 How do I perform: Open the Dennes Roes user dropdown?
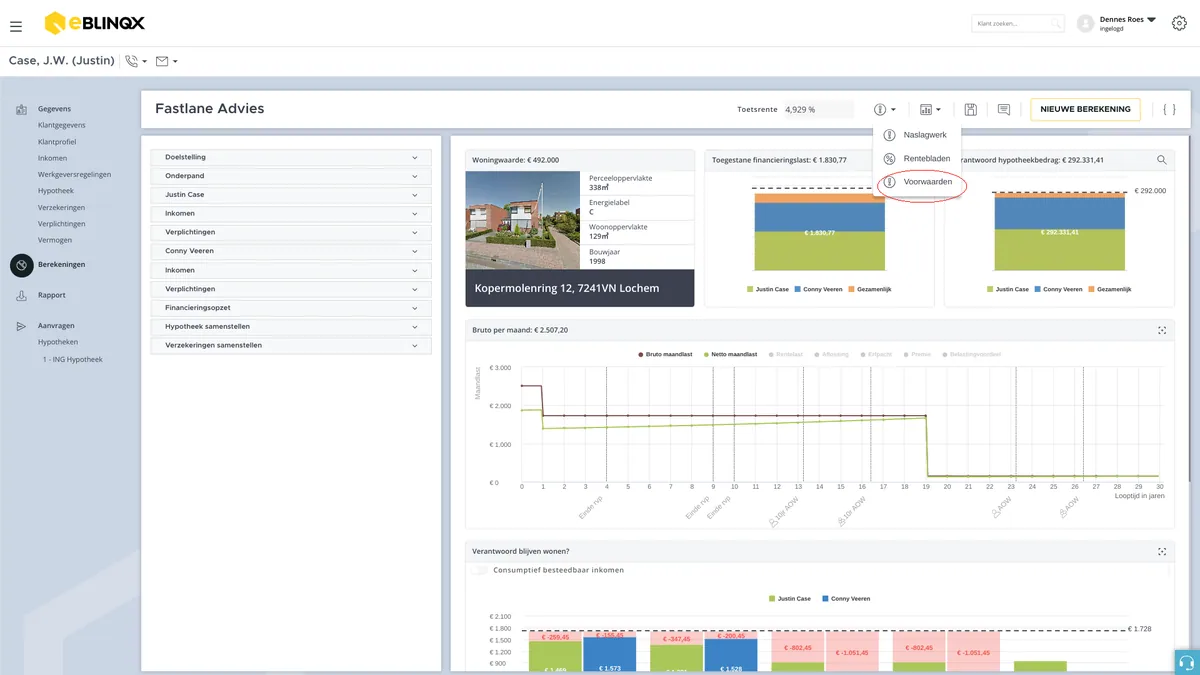click(1127, 19)
